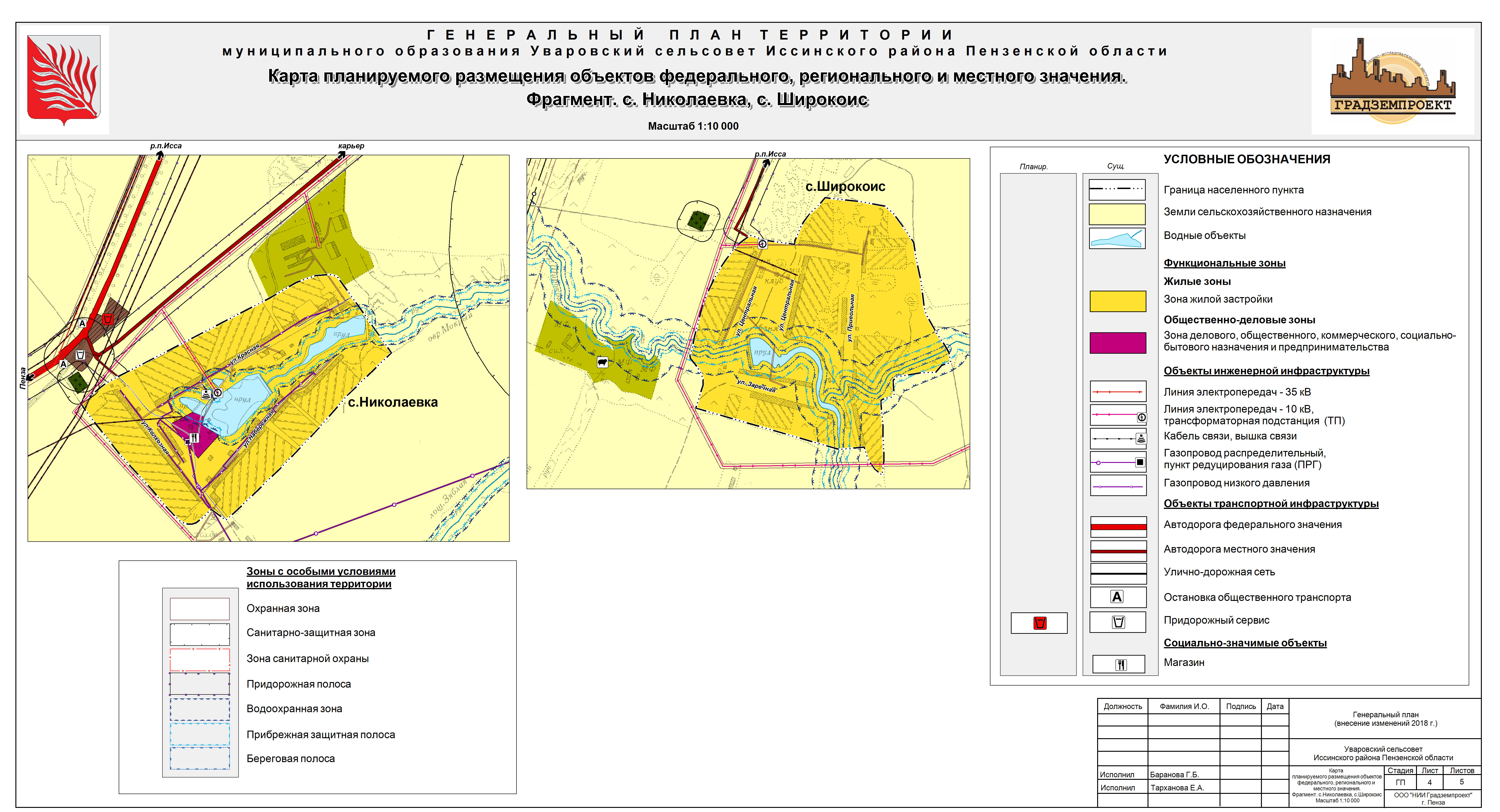Viewport: 1500px width, 812px height.
Task: Click the Uvarovsky coat of arms emblem
Action: [x=64, y=80]
